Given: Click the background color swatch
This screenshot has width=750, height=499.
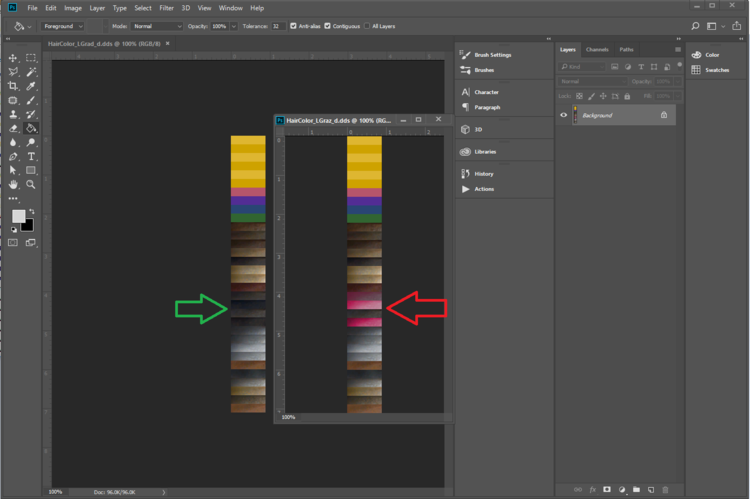Looking at the screenshot, I should coord(29,227).
